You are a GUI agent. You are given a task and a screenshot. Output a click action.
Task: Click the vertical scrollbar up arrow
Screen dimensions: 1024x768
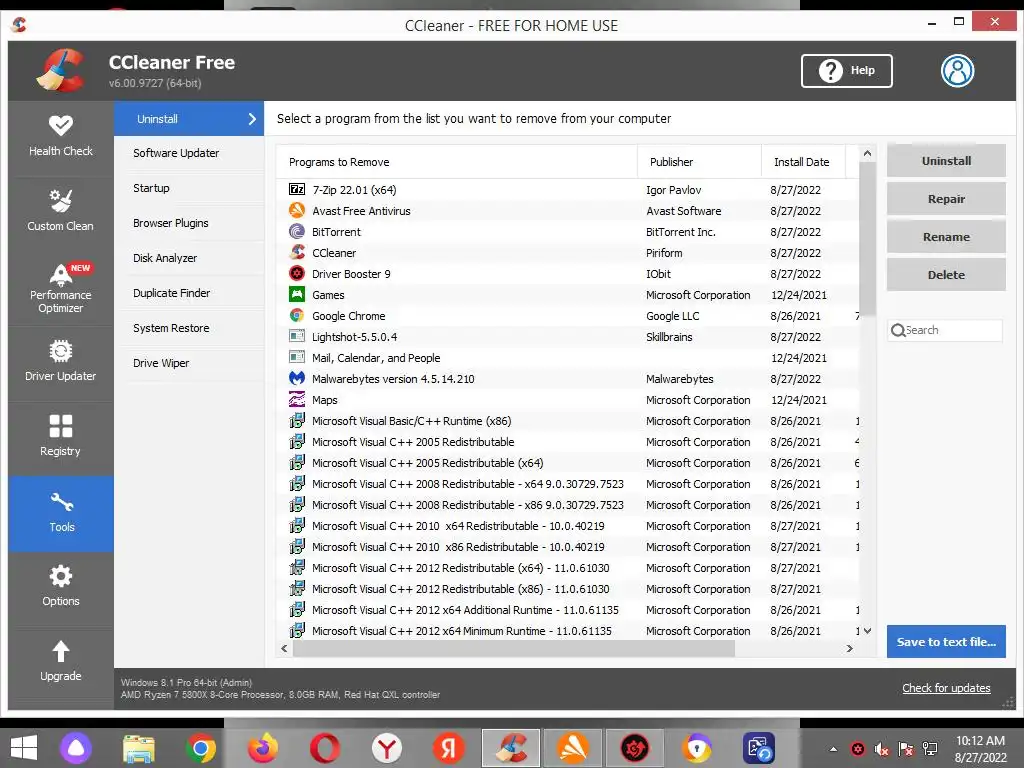coord(867,153)
